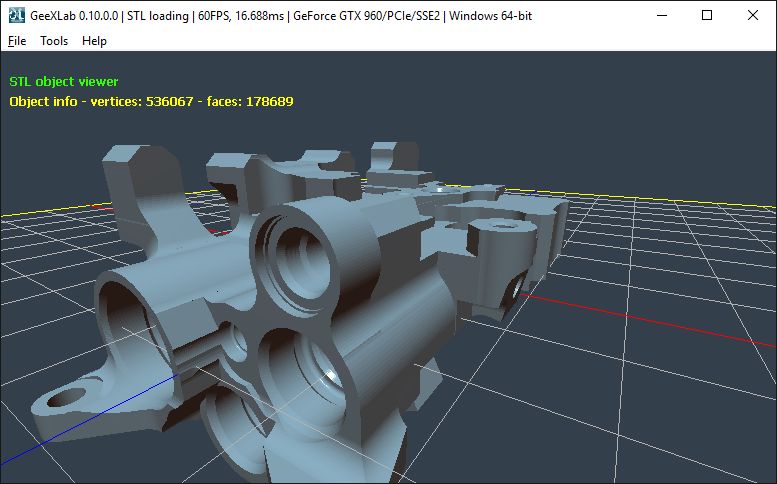Open the File menu

17,41
